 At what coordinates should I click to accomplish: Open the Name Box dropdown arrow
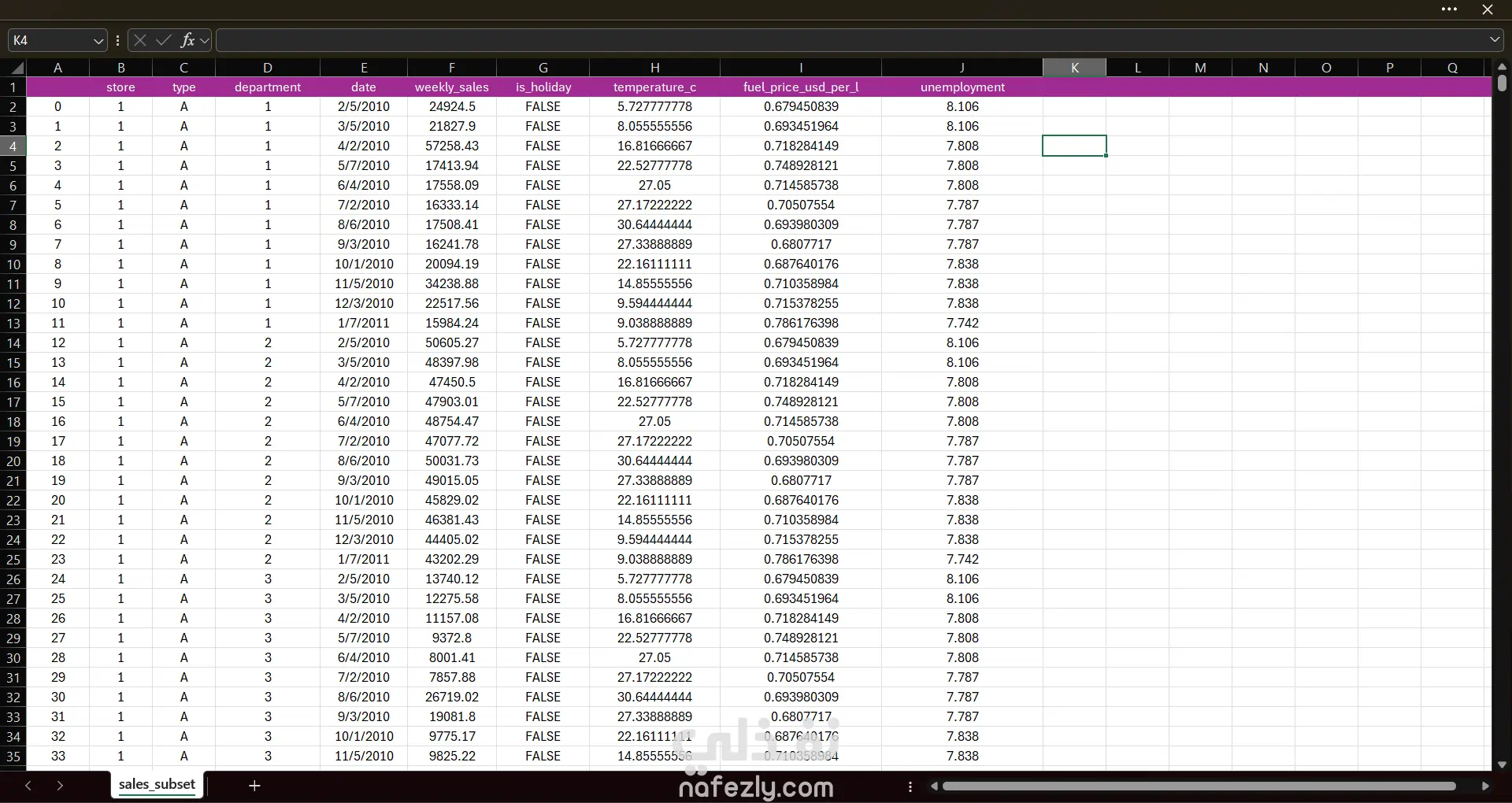pos(98,41)
